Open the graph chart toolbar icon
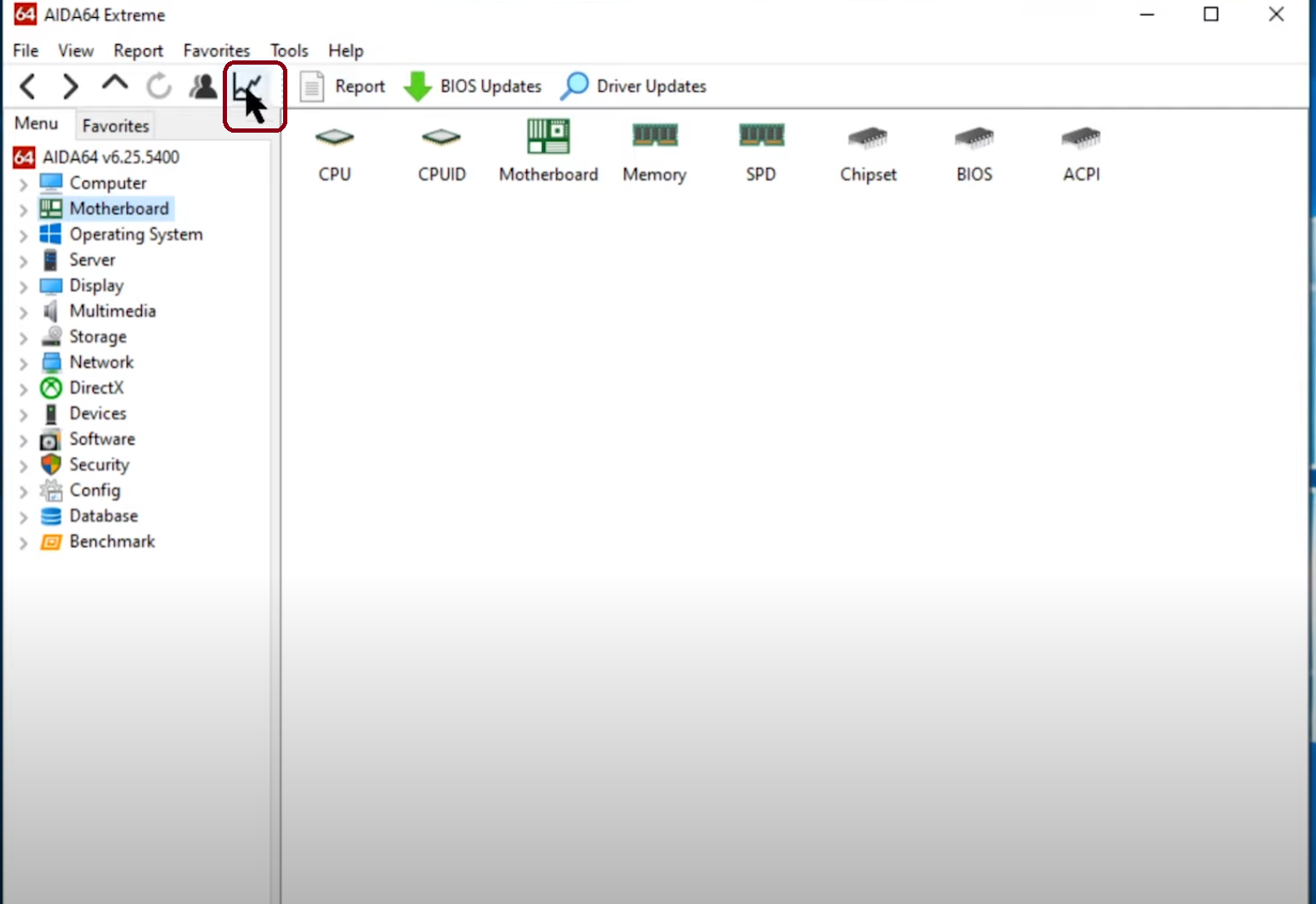Screen dimensions: 1316x904 (x=248, y=88)
